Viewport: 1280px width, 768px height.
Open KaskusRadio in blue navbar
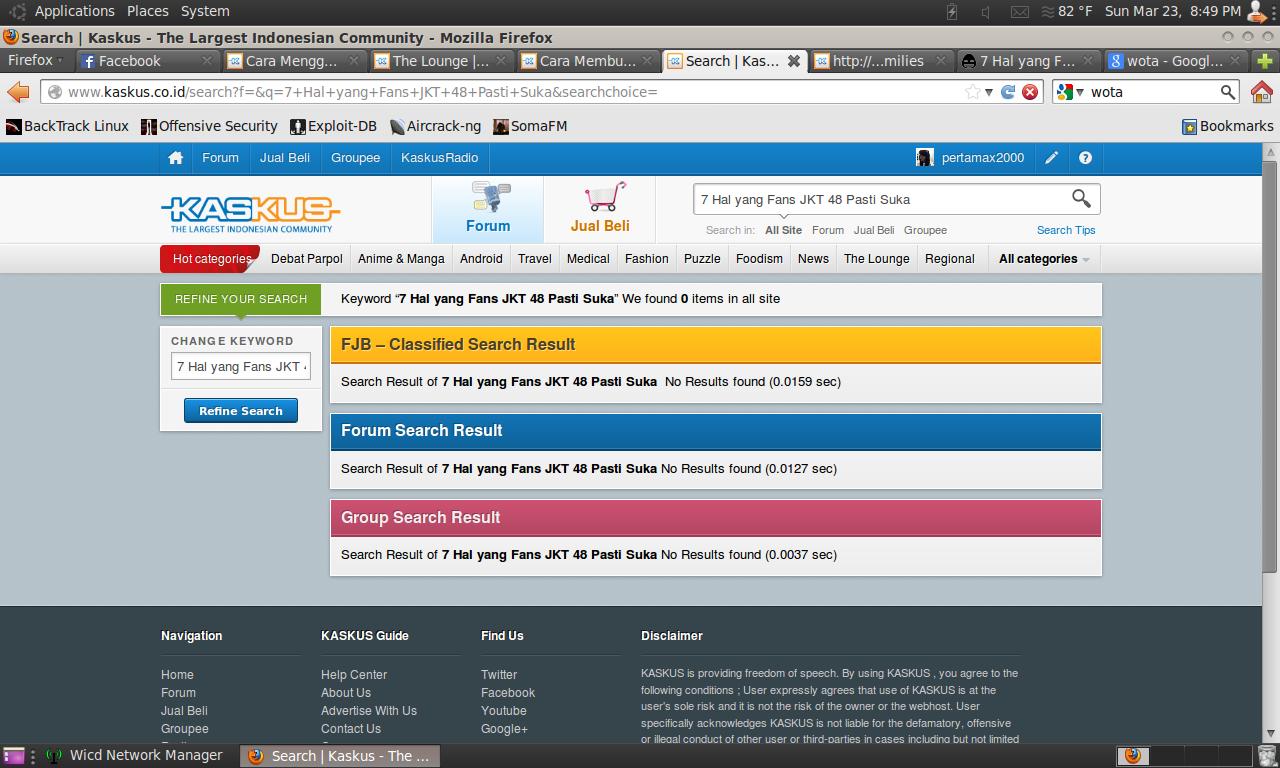pyautogui.click(x=440, y=158)
